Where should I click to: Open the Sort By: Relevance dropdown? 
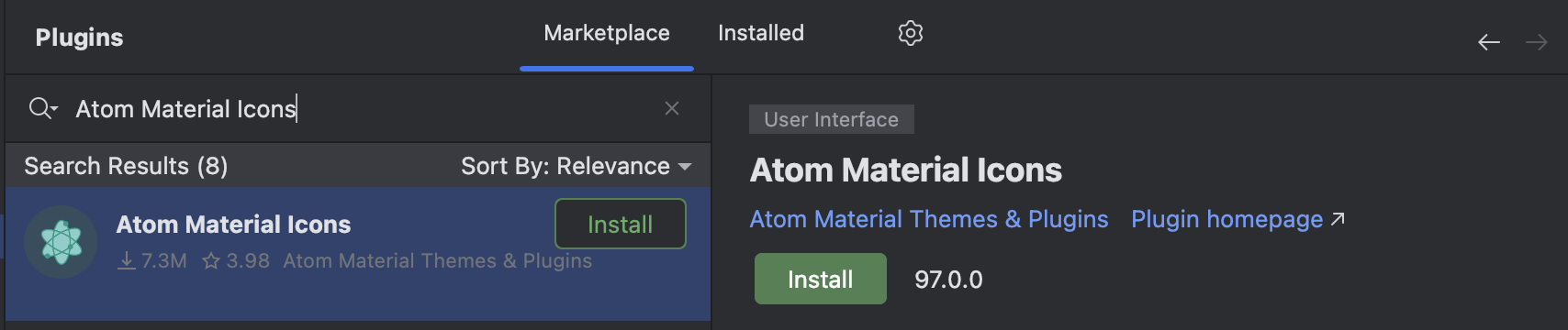coord(576,166)
